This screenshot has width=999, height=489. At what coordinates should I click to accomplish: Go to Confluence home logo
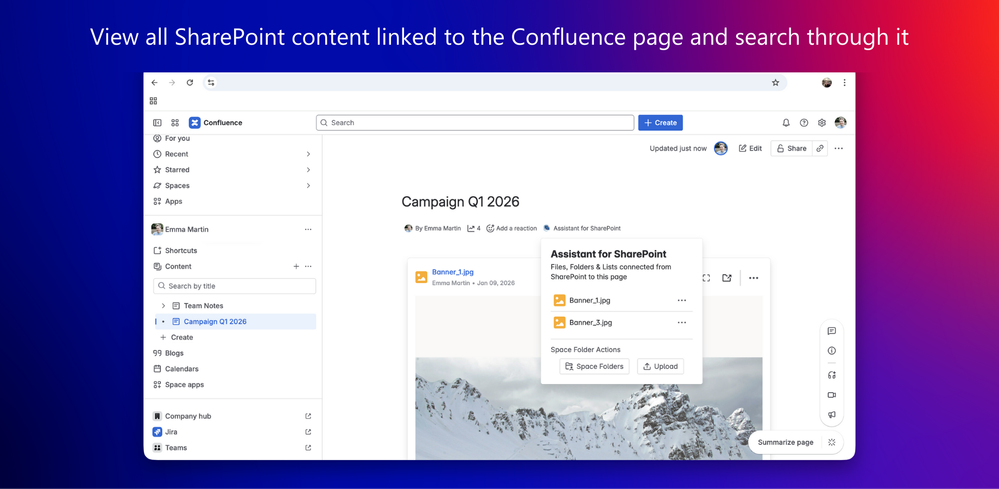pyautogui.click(x=216, y=123)
